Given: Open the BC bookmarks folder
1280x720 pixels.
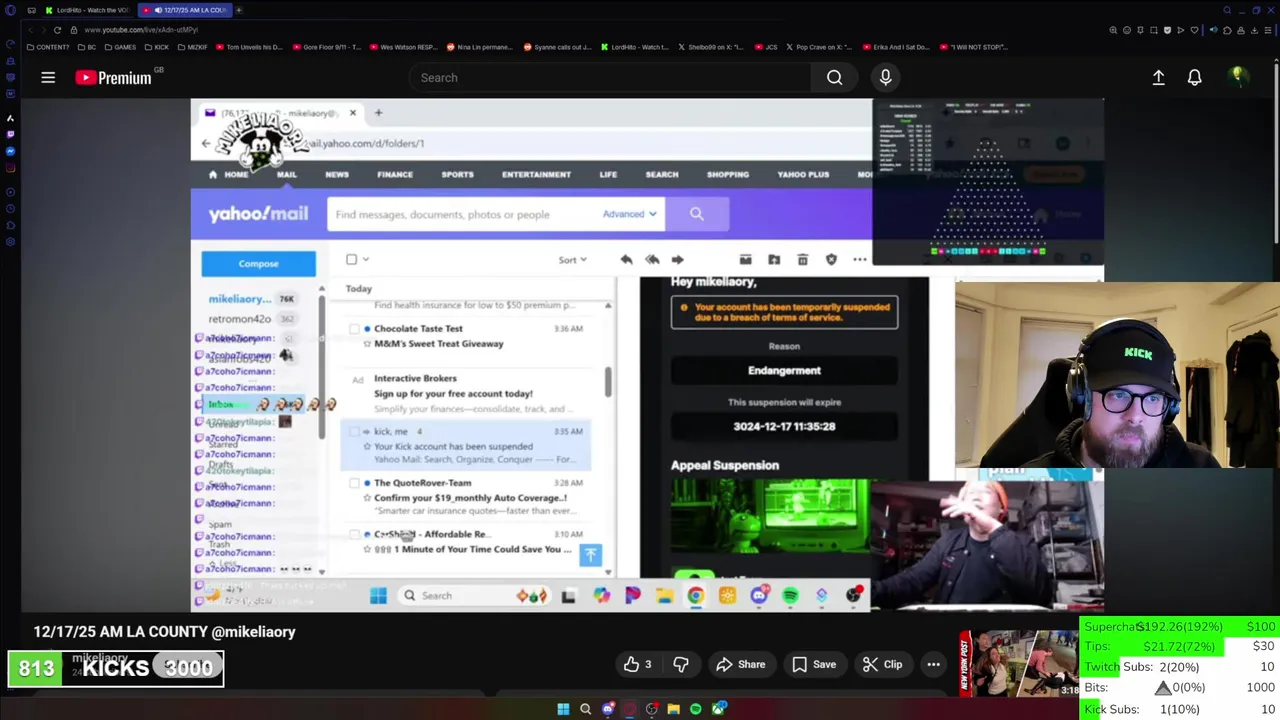Looking at the screenshot, I should tap(87, 47).
